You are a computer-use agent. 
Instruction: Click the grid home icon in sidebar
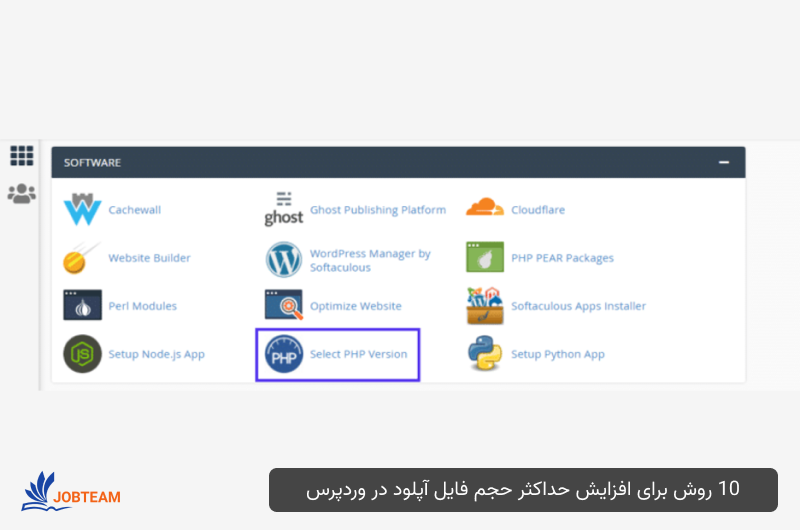click(x=21, y=156)
